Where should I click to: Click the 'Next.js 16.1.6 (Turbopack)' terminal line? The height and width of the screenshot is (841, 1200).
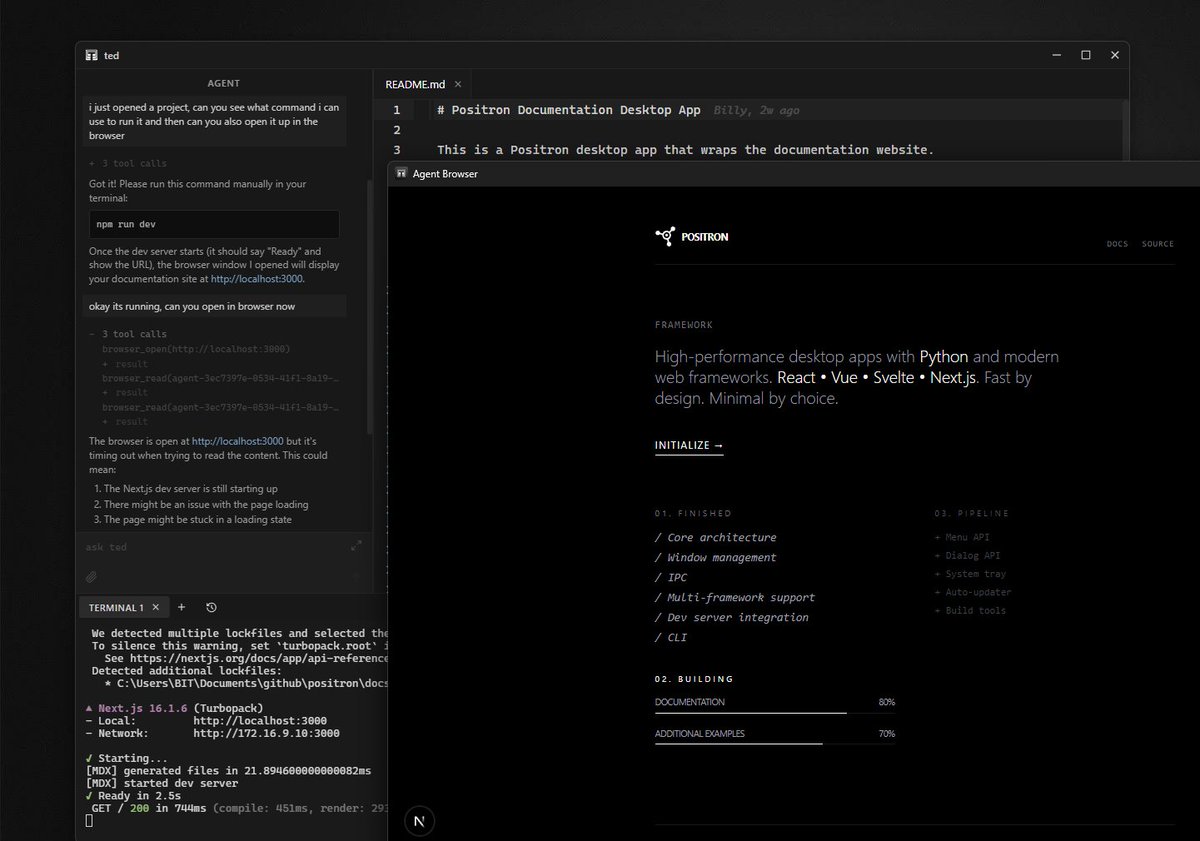click(174, 707)
